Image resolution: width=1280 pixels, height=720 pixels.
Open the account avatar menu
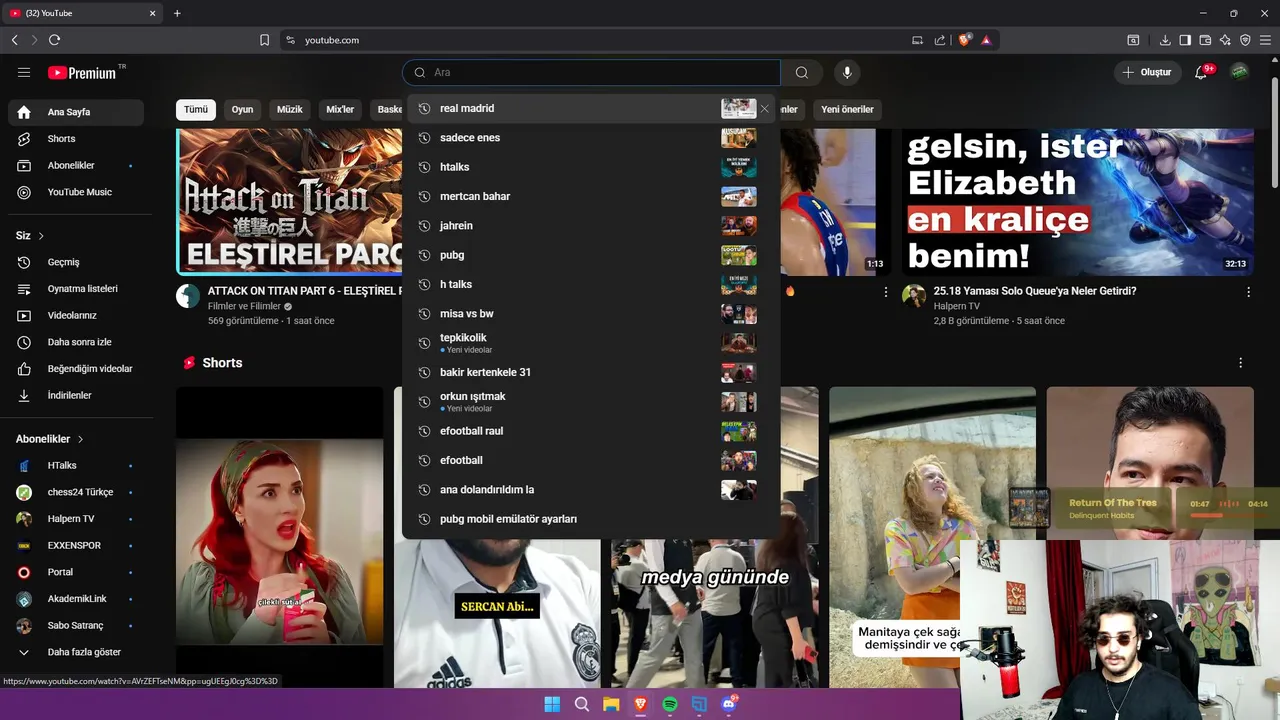(x=1239, y=72)
